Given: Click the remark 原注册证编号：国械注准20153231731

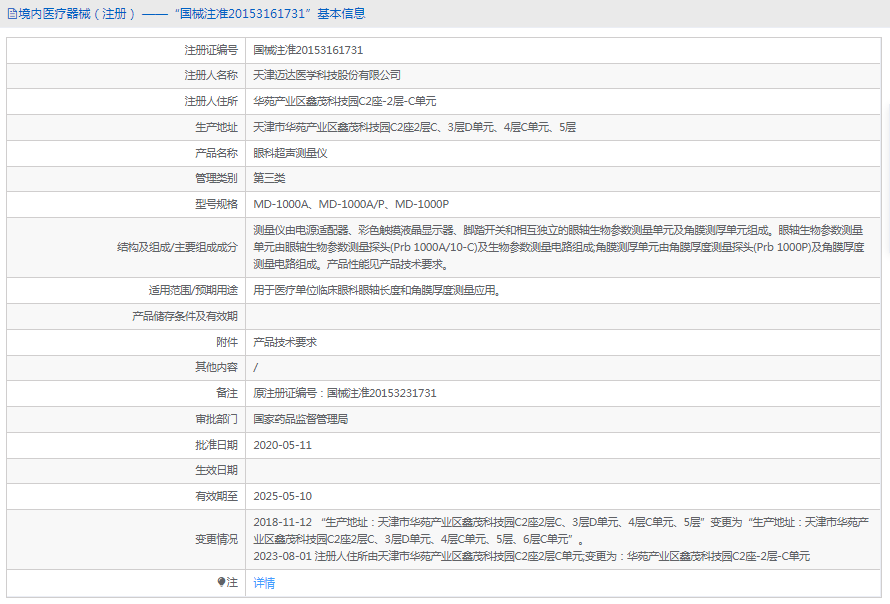Looking at the screenshot, I should 345,393.
